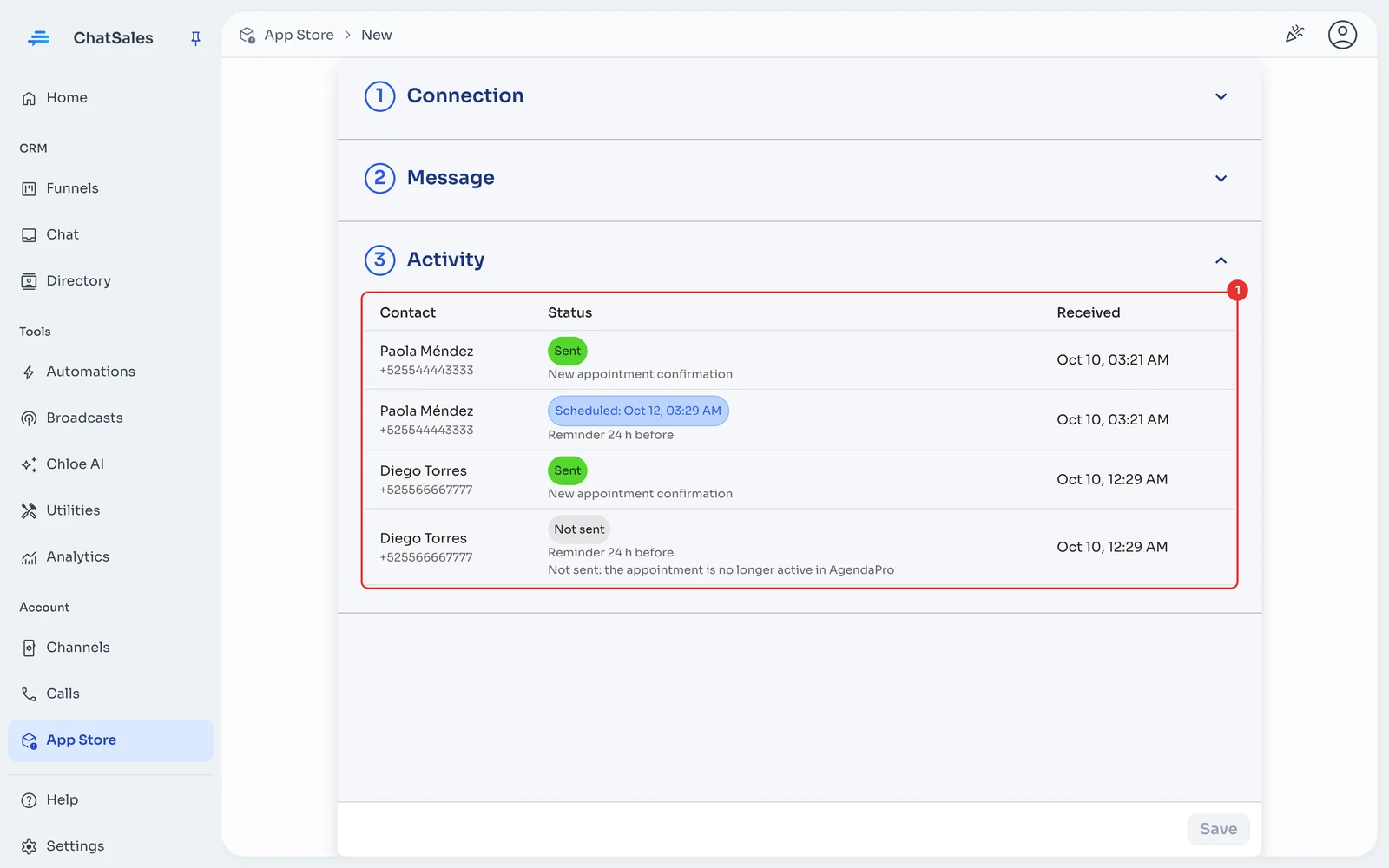Select the App Store sidebar item

point(110,740)
